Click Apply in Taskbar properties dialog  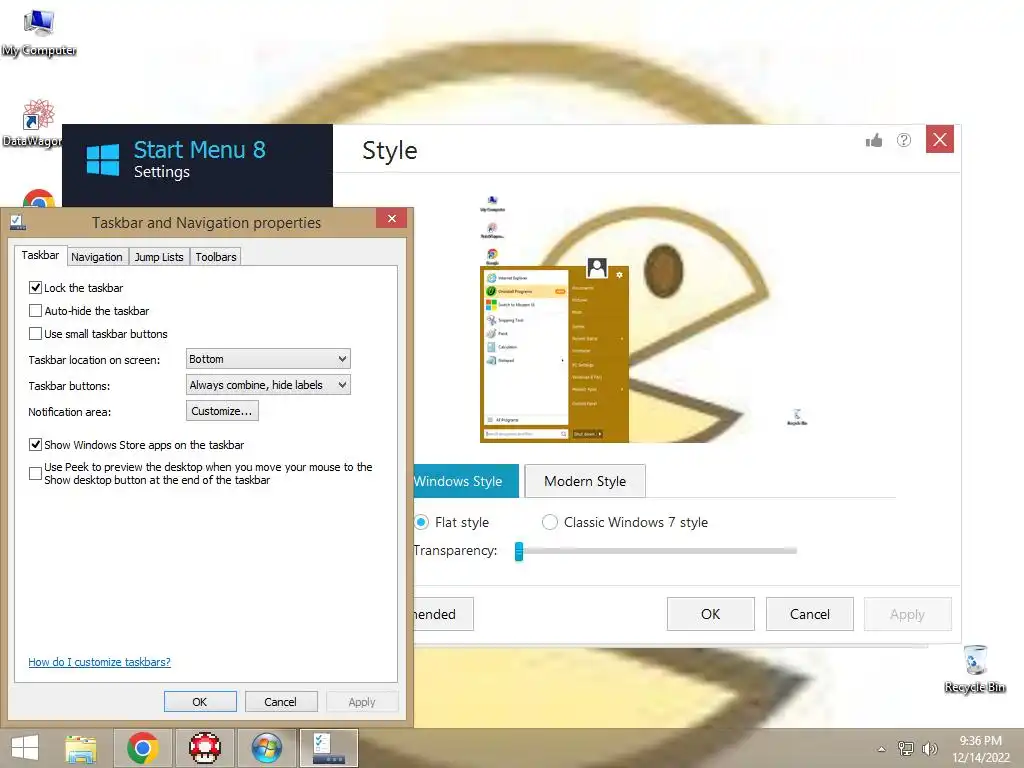pos(362,701)
